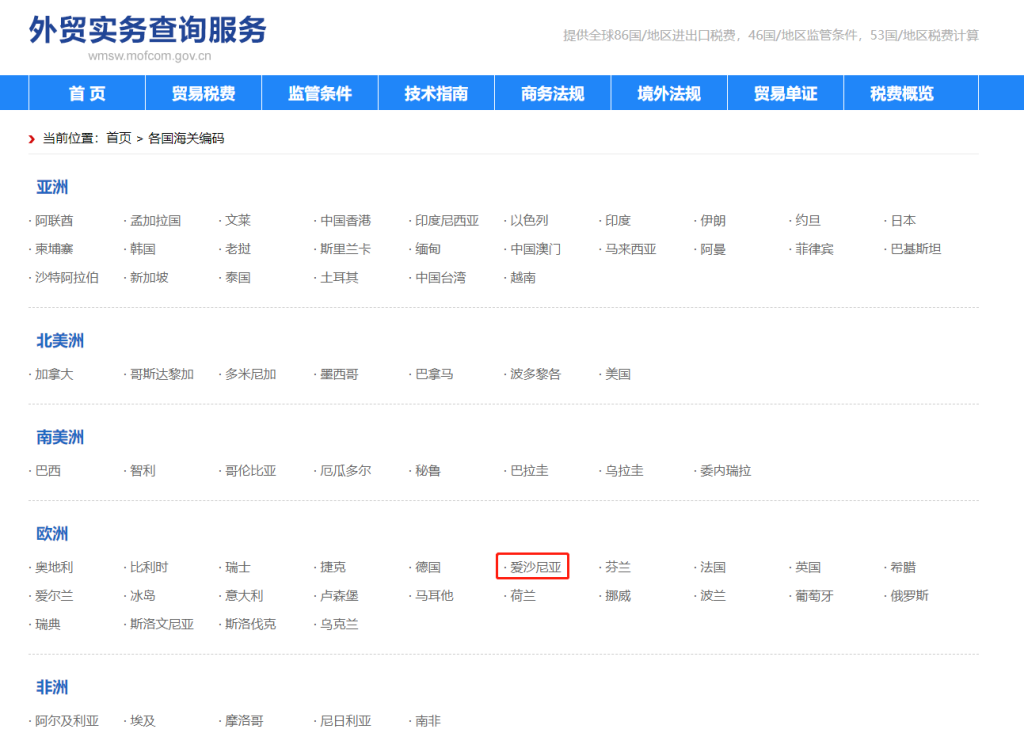This screenshot has width=1024, height=729.
Task: Open the 沙特阿拉伯 link
Action: (x=67, y=278)
